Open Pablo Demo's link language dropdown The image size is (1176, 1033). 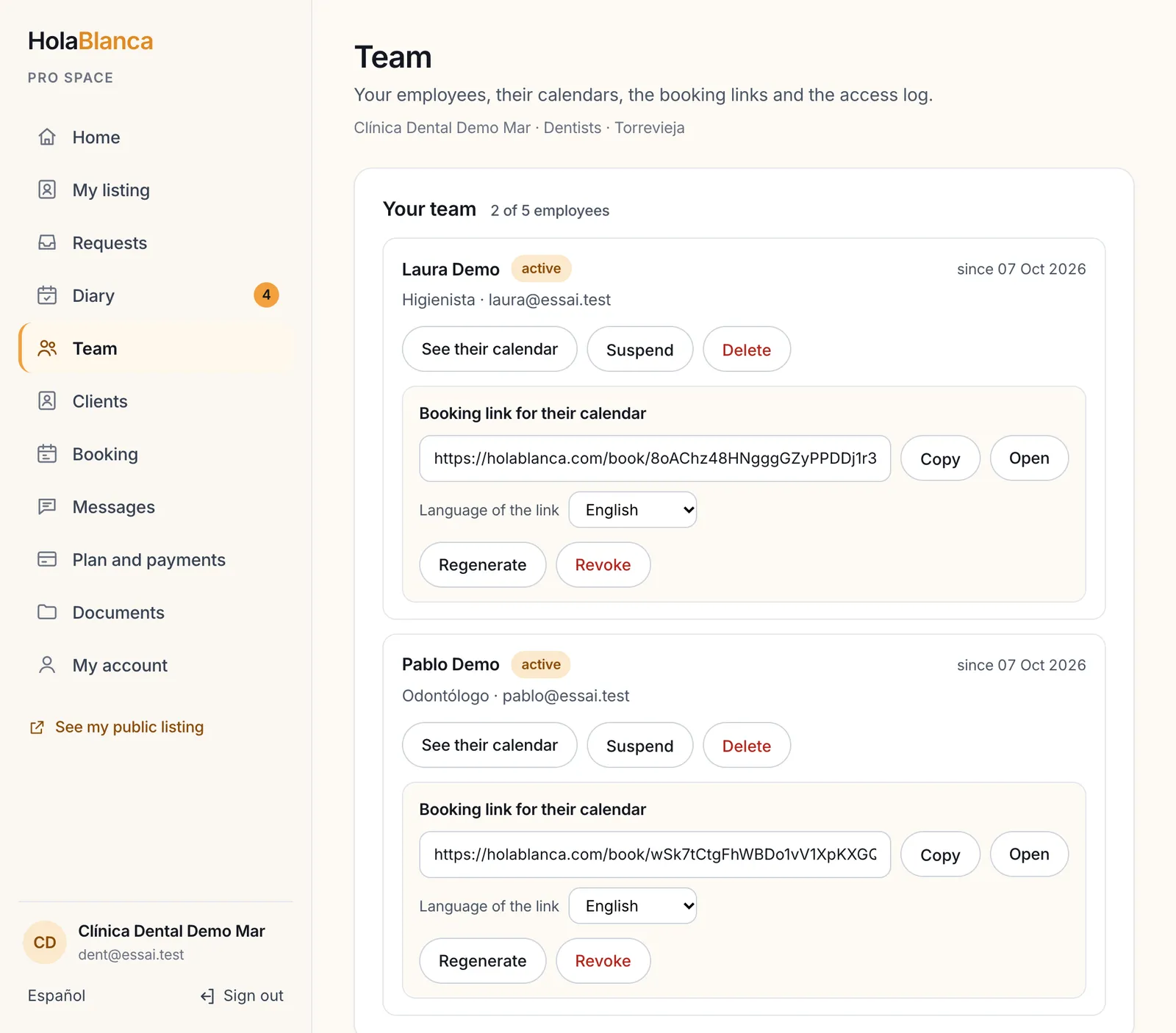[633, 906]
